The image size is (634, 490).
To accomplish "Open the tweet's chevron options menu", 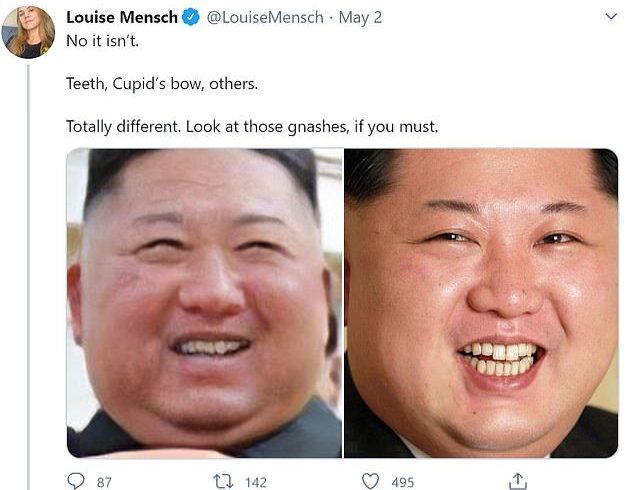I will 611,17.
